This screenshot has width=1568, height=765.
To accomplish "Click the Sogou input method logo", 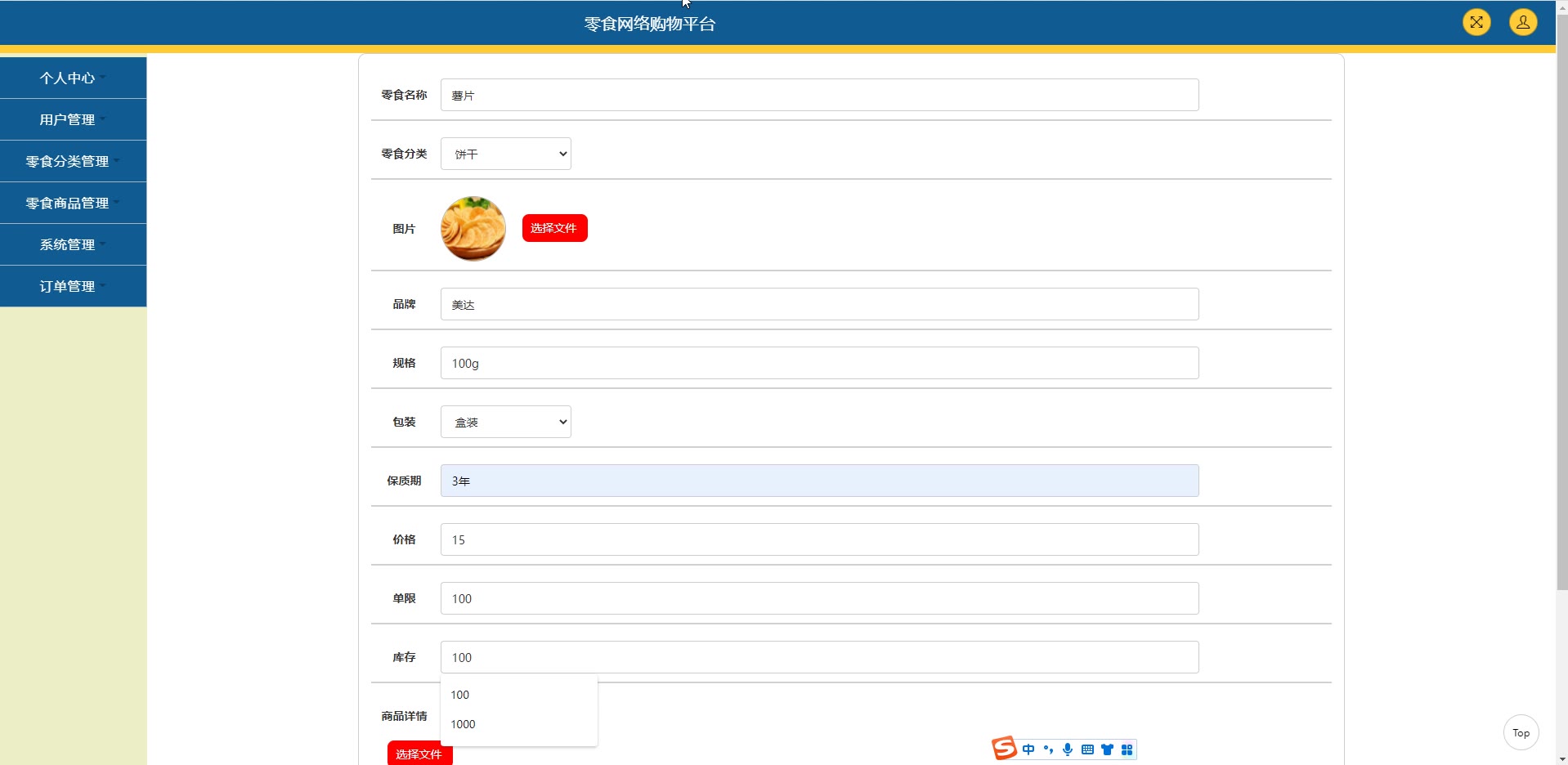I will pyautogui.click(x=1004, y=749).
